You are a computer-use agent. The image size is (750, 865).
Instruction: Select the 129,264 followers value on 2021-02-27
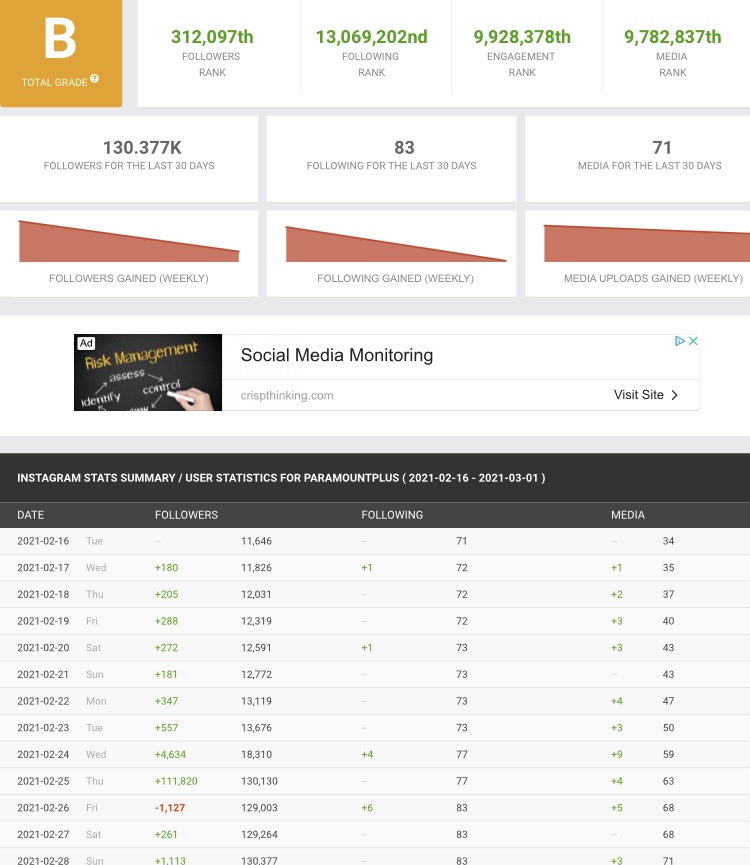pos(259,835)
